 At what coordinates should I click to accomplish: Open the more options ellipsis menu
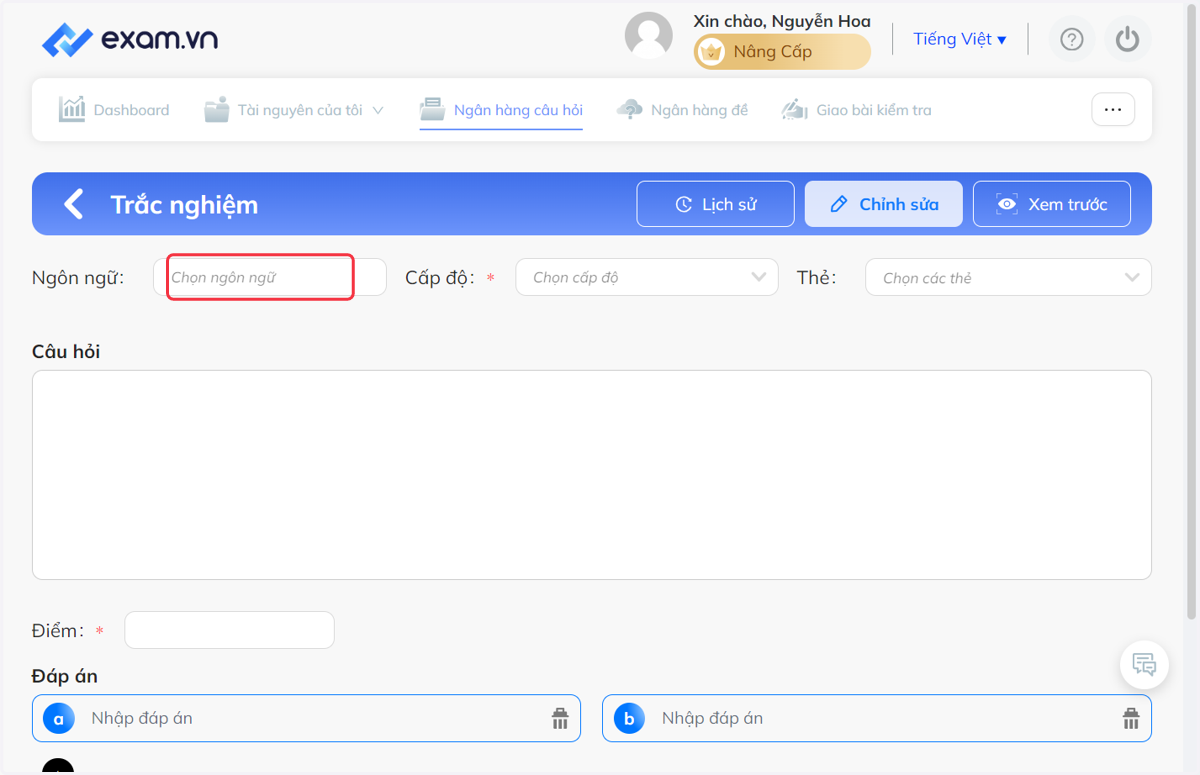(x=1113, y=110)
